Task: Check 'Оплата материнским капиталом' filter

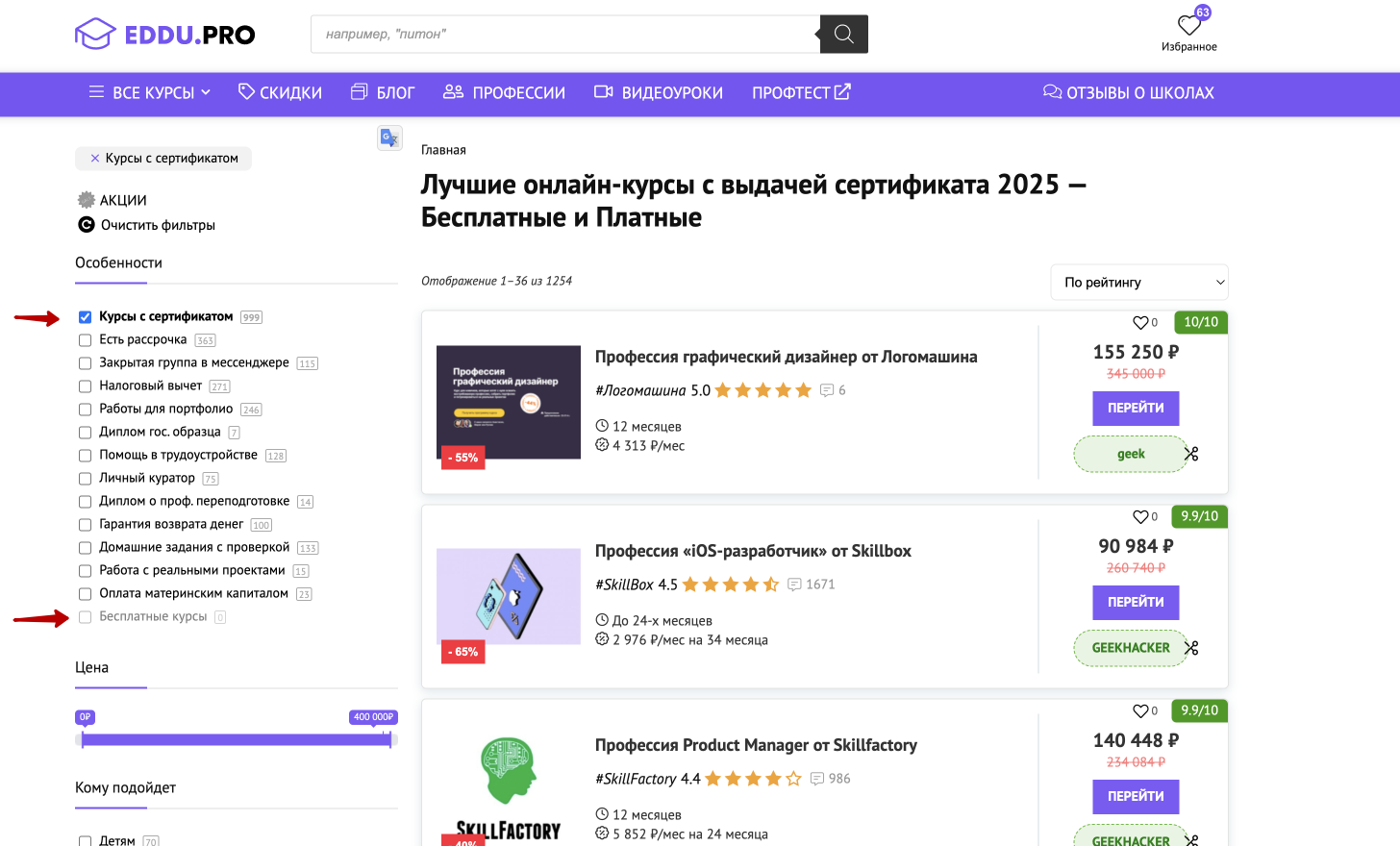Action: (x=85, y=594)
